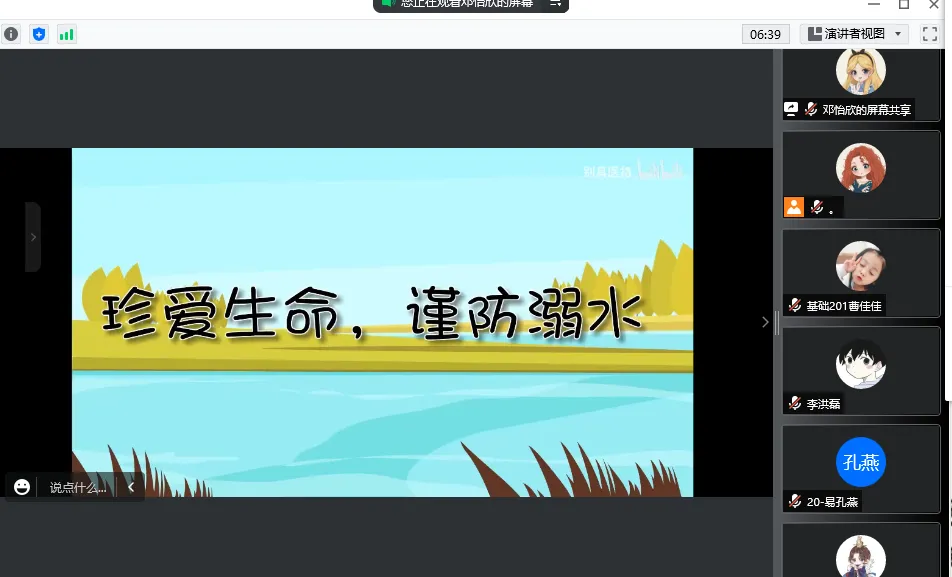Image resolution: width=952 pixels, height=577 pixels.
Task: Open the blue security shield icon
Action: pos(39,34)
